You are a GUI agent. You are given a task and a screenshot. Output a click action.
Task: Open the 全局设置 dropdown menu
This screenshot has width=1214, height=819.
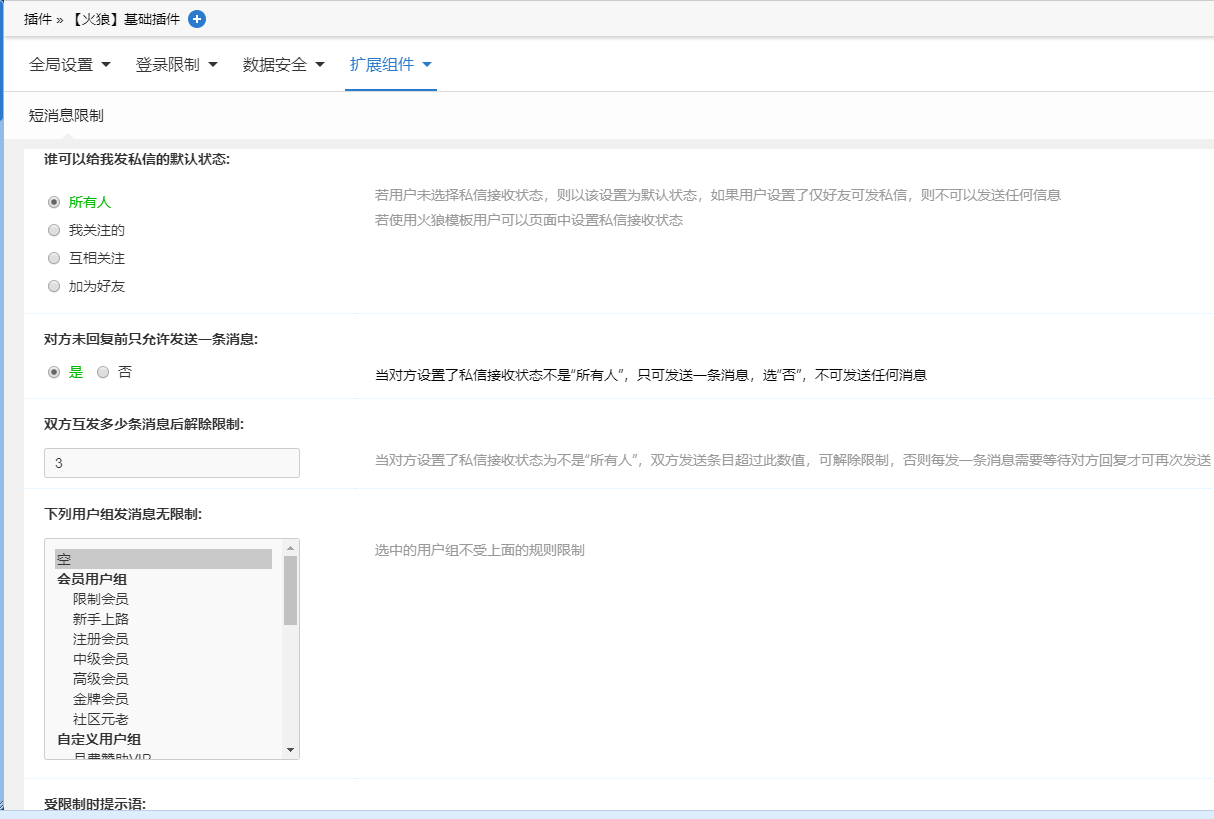[70, 65]
